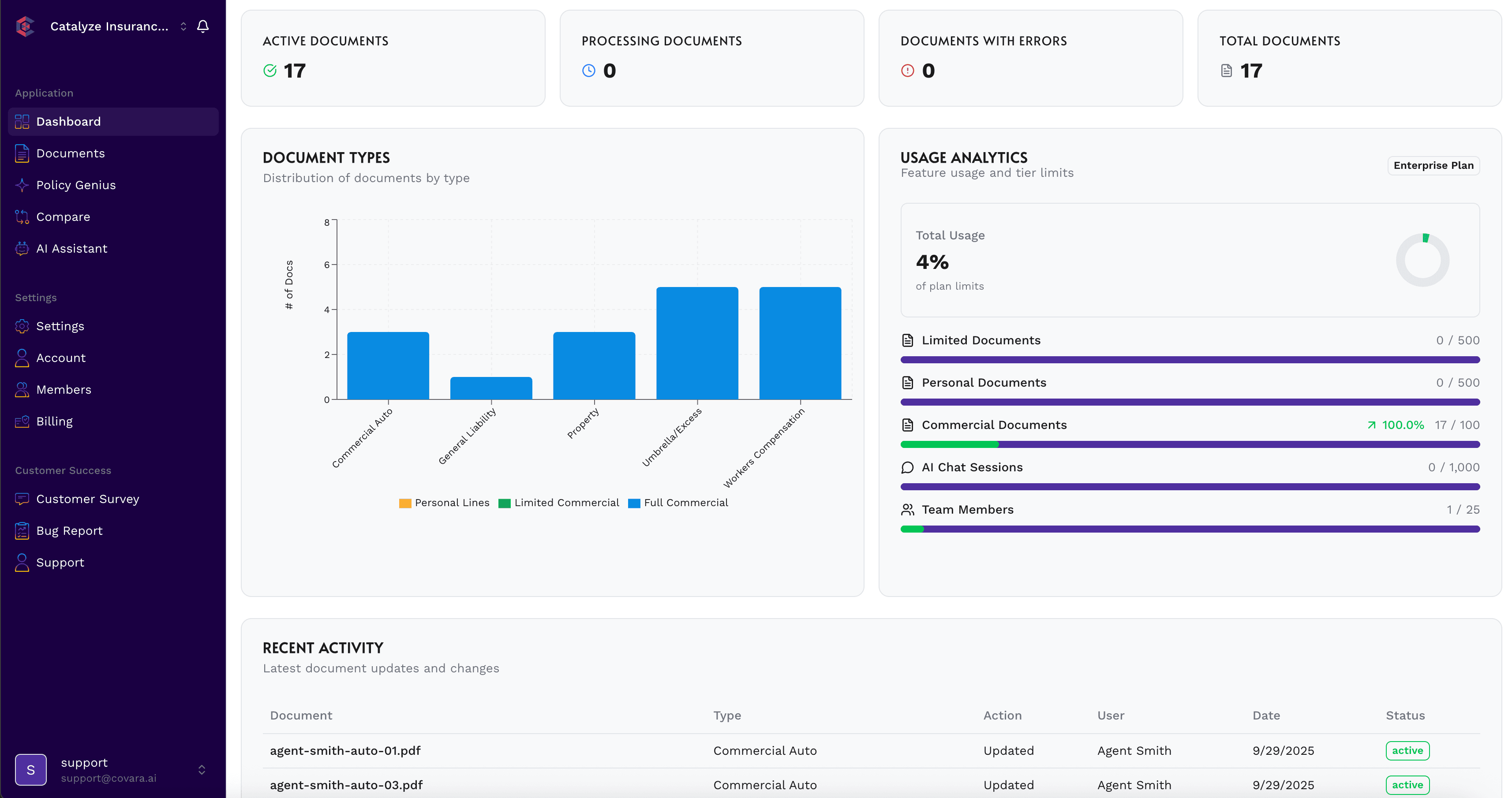Click the notification bell icon

coord(202,26)
